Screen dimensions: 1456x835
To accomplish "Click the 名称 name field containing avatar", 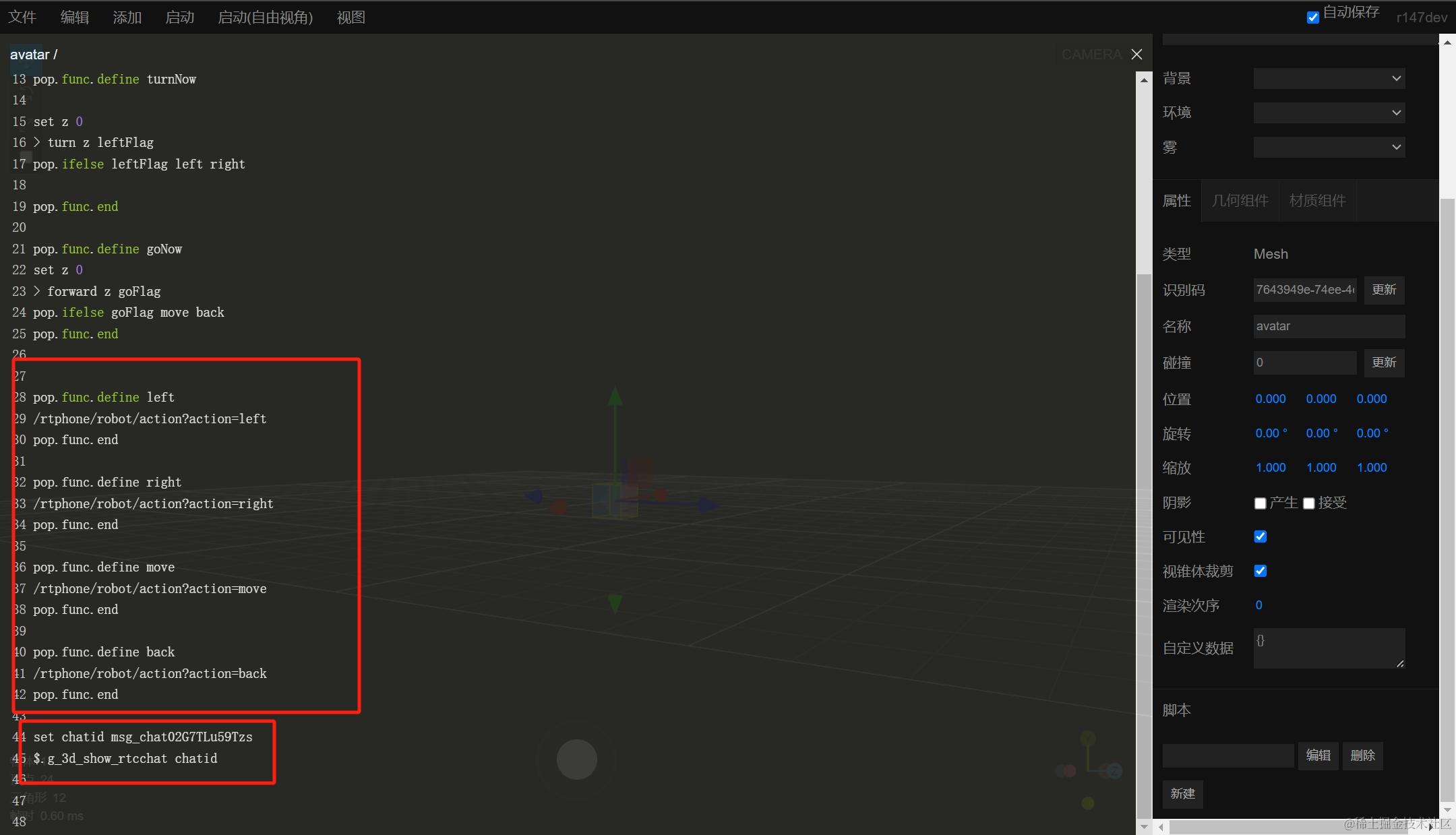I will coord(1329,326).
